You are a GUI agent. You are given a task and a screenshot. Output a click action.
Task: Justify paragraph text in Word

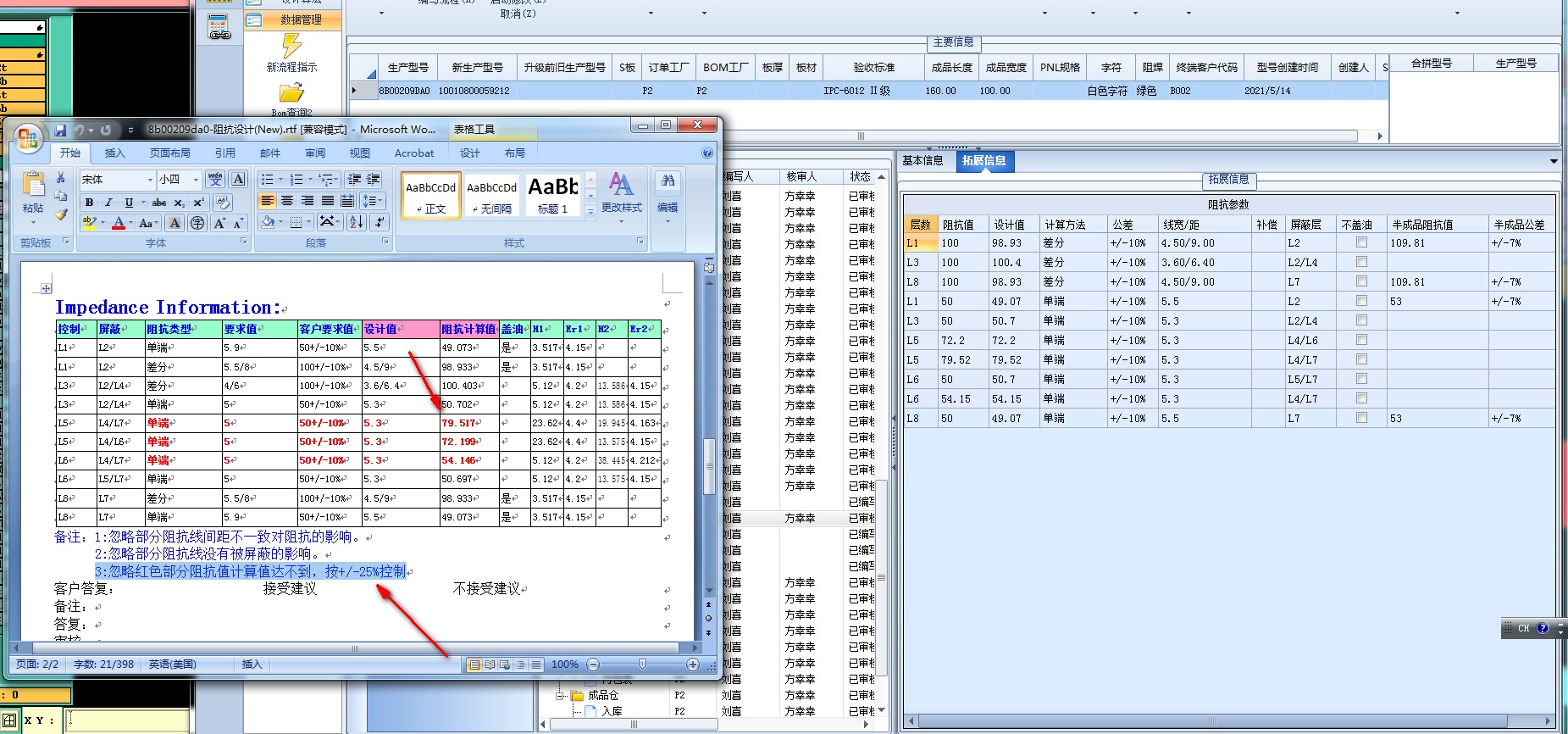(327, 201)
